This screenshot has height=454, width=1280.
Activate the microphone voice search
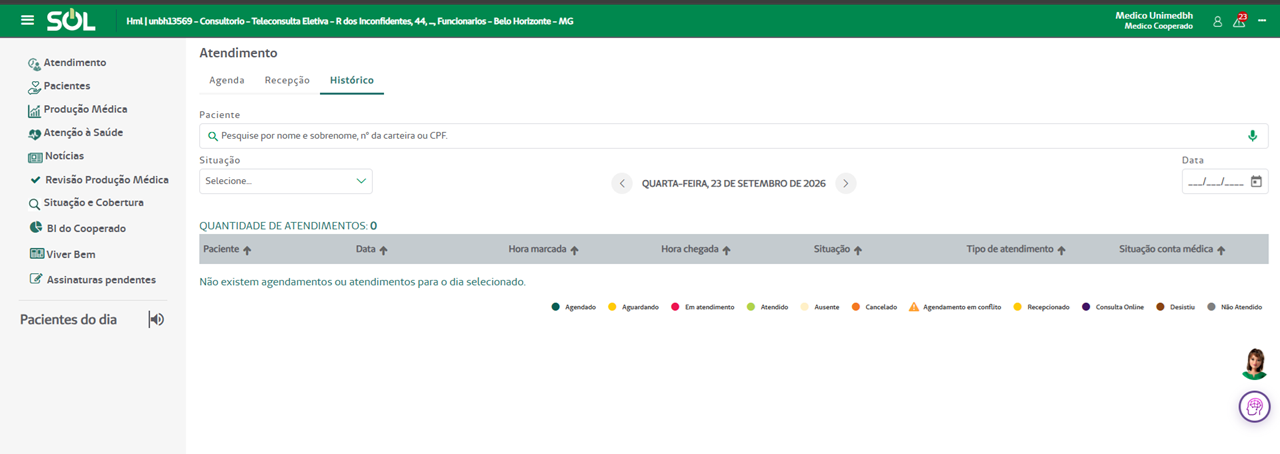pyautogui.click(x=1252, y=136)
